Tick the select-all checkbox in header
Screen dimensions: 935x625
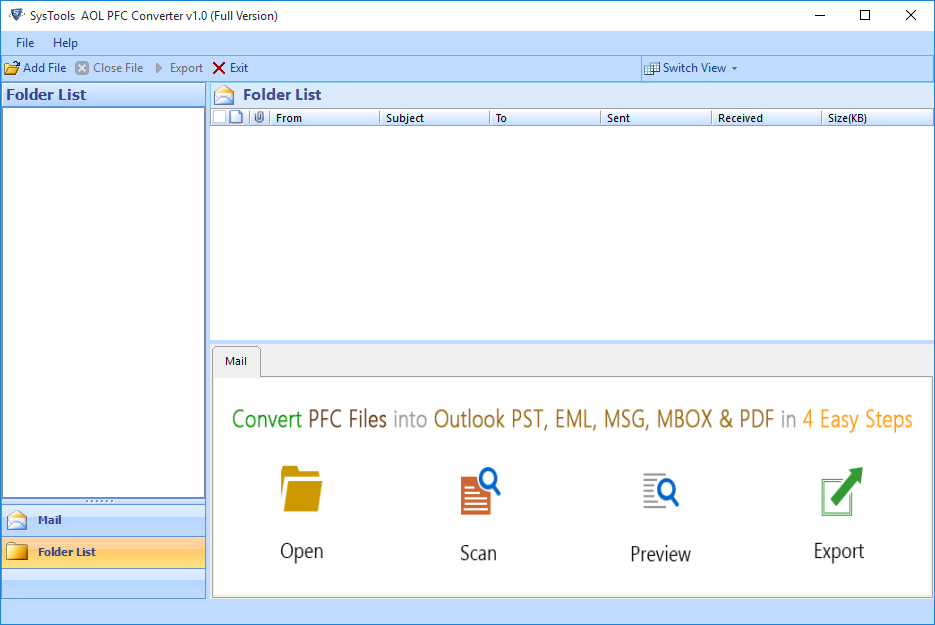219,117
